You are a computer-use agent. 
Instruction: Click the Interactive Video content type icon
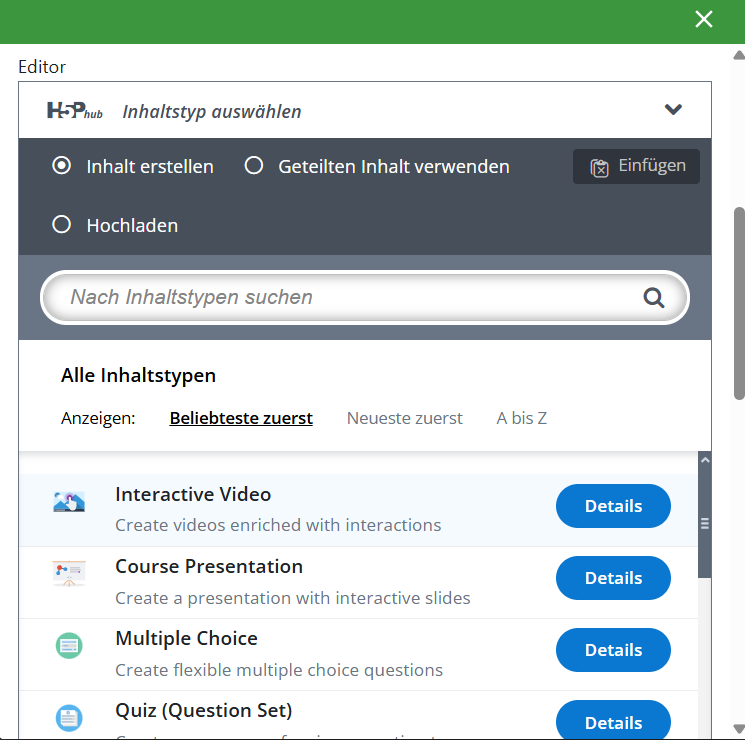pyautogui.click(x=69, y=502)
